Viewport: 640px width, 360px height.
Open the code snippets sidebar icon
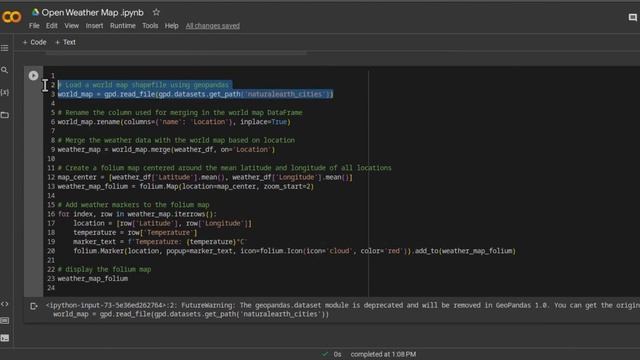pyautogui.click(x=4, y=304)
